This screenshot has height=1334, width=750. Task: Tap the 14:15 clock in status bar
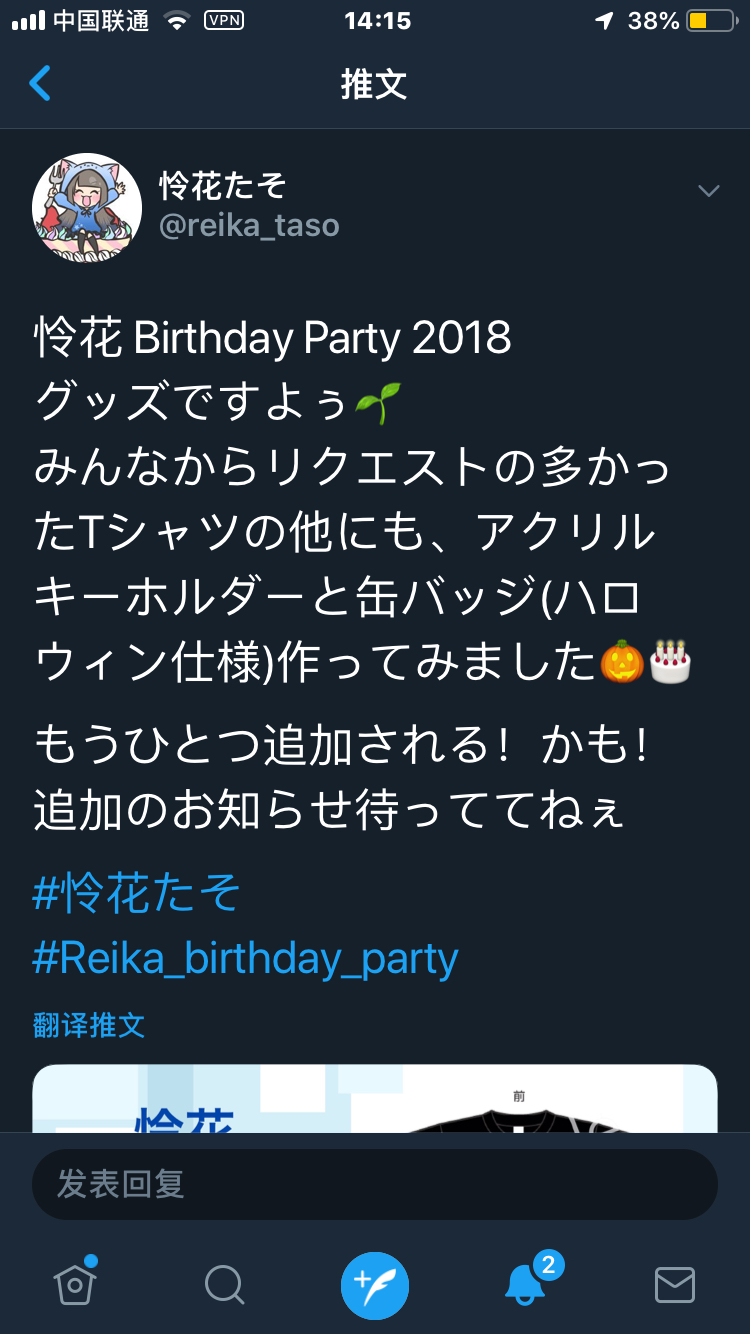[377, 21]
